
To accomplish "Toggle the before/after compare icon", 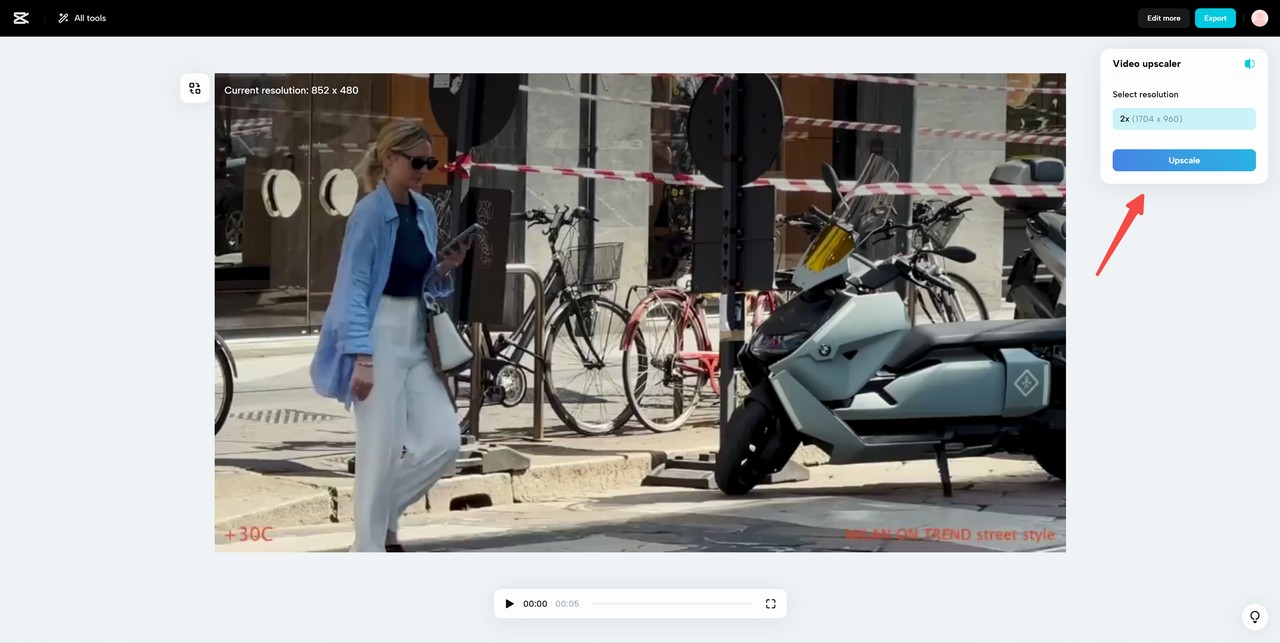I will (x=1249, y=64).
